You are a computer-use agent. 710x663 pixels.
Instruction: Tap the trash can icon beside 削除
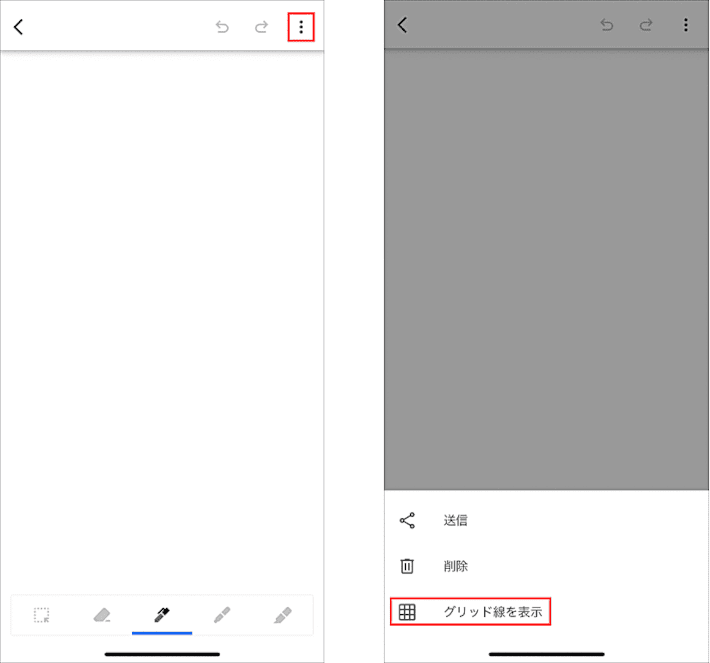[407, 566]
